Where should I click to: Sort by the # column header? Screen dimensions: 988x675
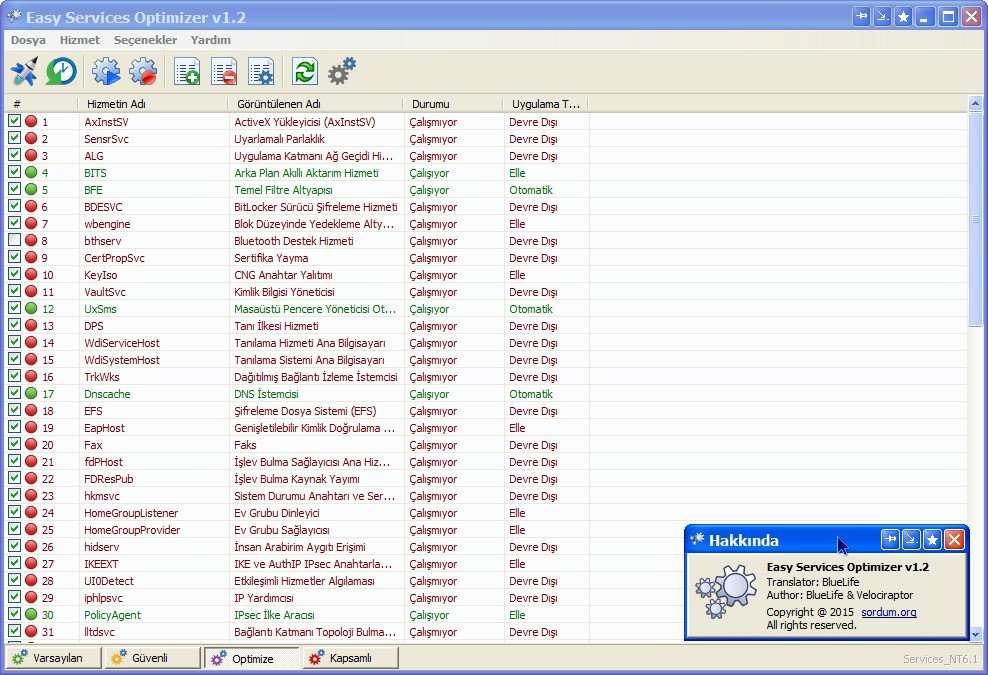click(x=41, y=104)
